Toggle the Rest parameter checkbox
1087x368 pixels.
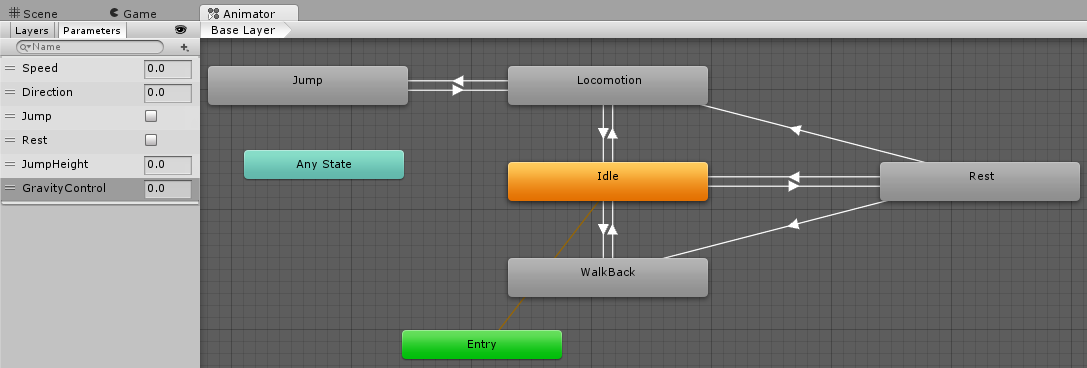pos(150,140)
